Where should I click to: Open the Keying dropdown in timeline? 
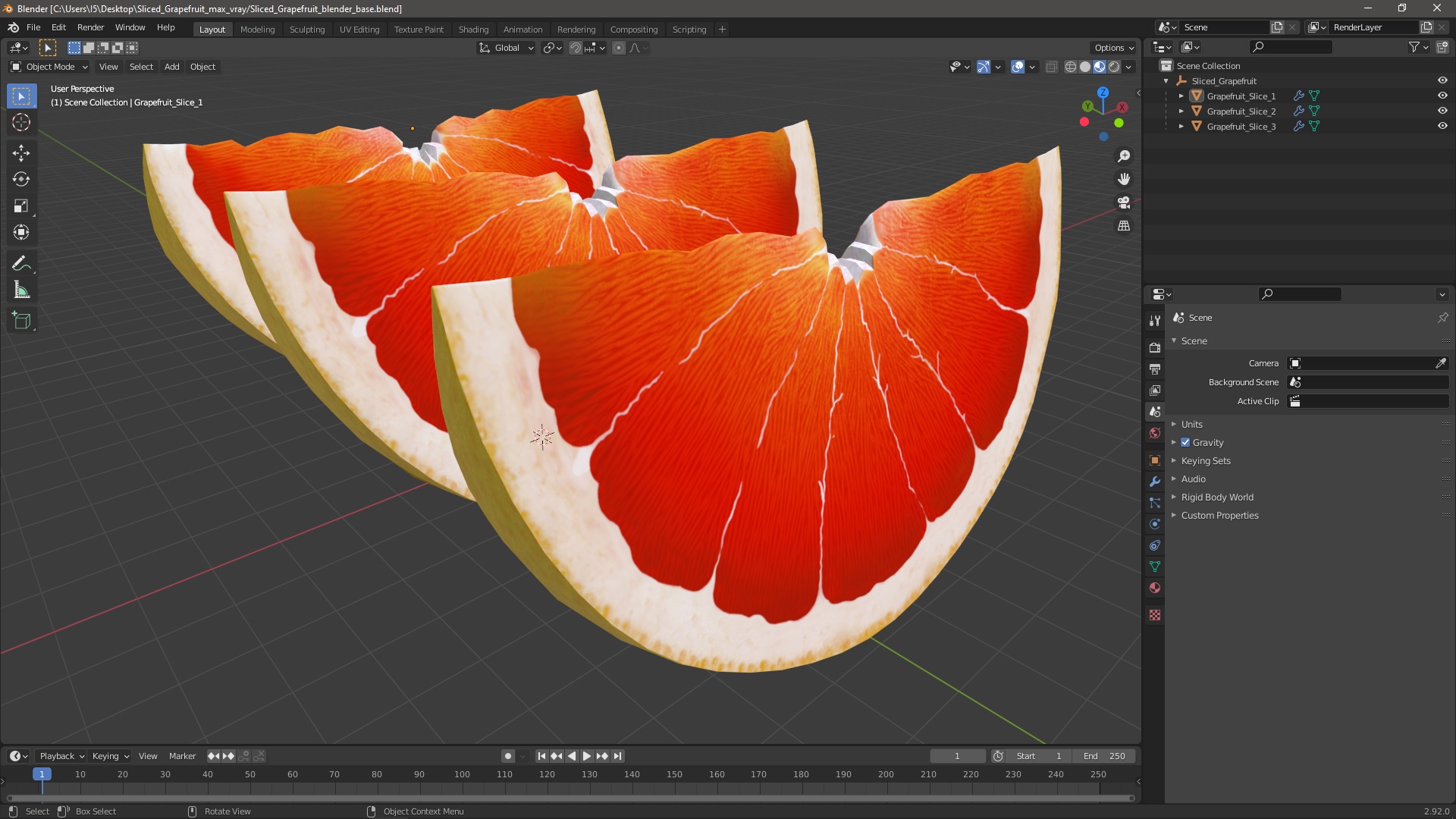coord(110,756)
